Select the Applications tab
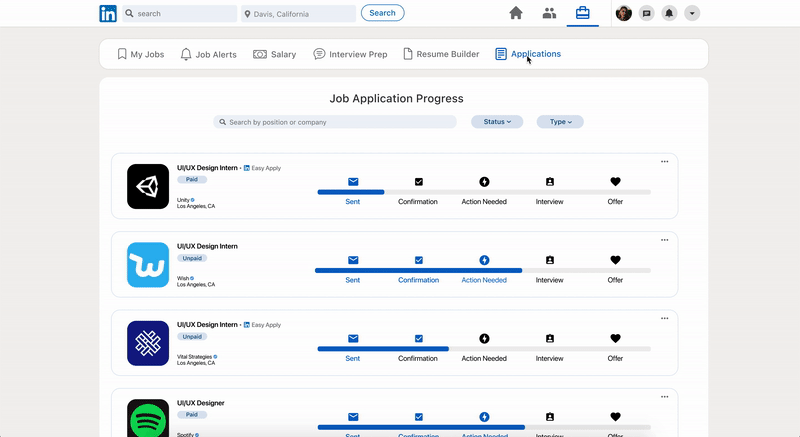This screenshot has height=437, width=800. (x=528, y=54)
